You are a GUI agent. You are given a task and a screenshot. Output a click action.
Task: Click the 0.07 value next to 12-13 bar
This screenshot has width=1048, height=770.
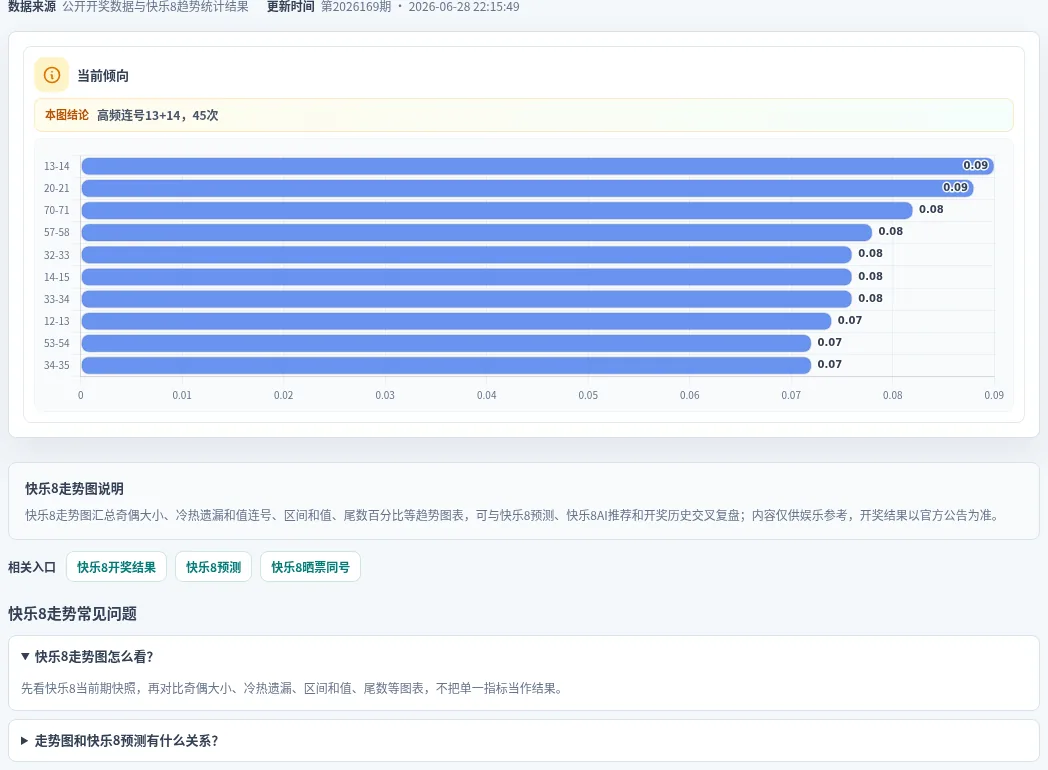(x=849, y=320)
